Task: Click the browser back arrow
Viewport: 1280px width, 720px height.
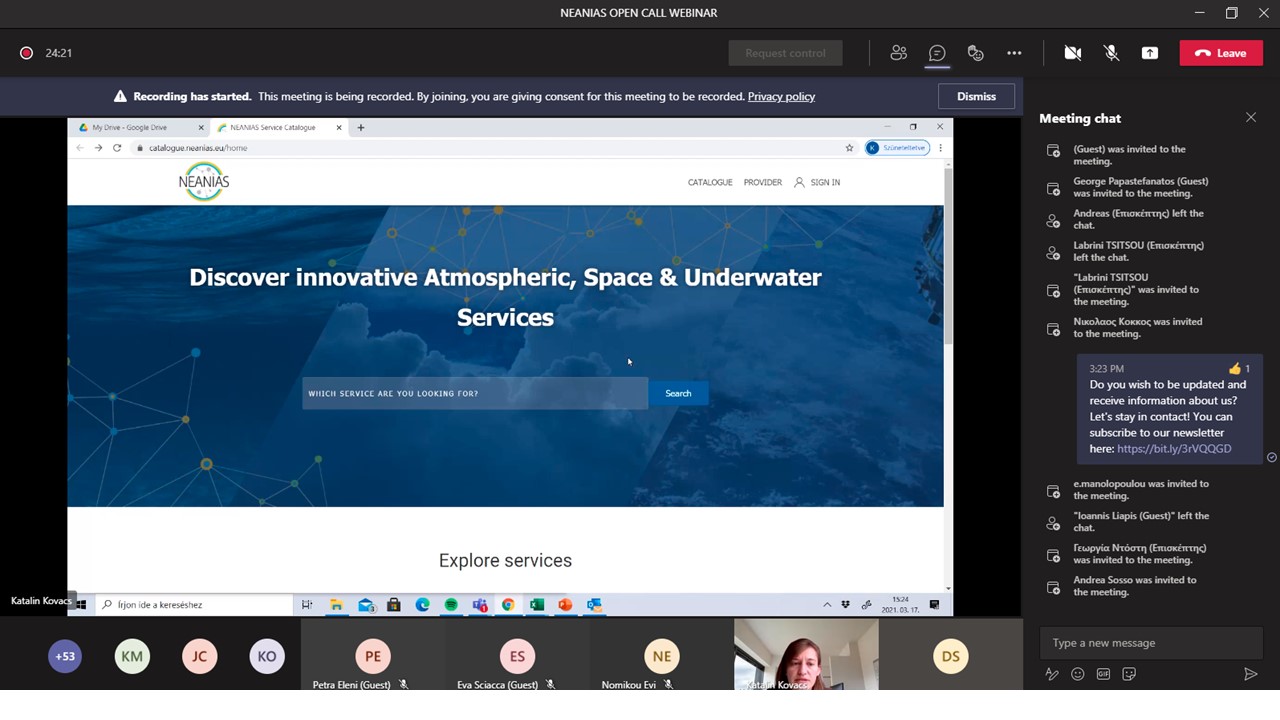Action: [x=80, y=148]
